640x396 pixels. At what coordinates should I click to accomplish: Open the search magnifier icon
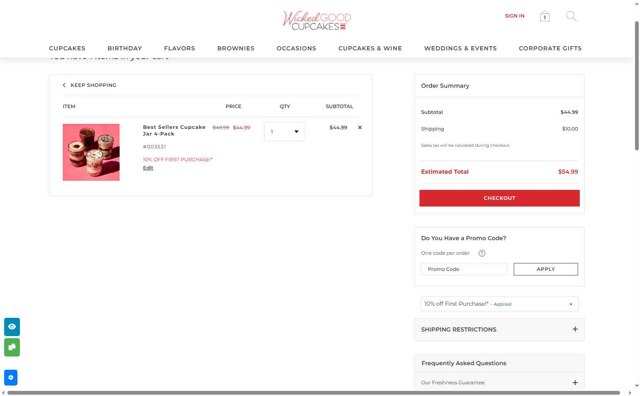click(x=571, y=16)
